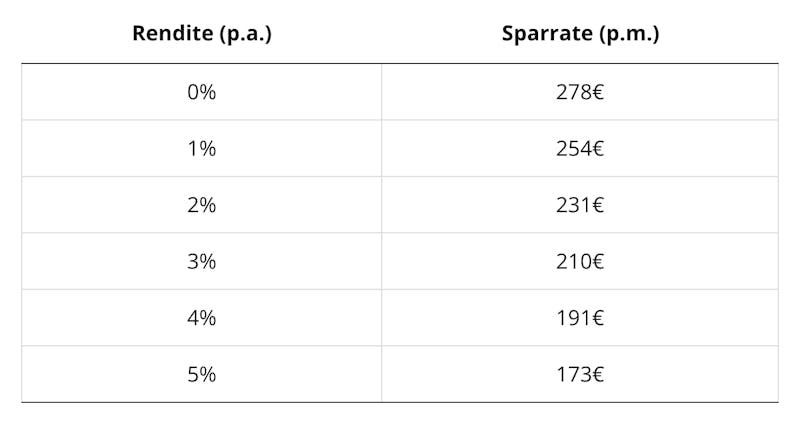Click the 254€ Sparrate value

coord(580,149)
